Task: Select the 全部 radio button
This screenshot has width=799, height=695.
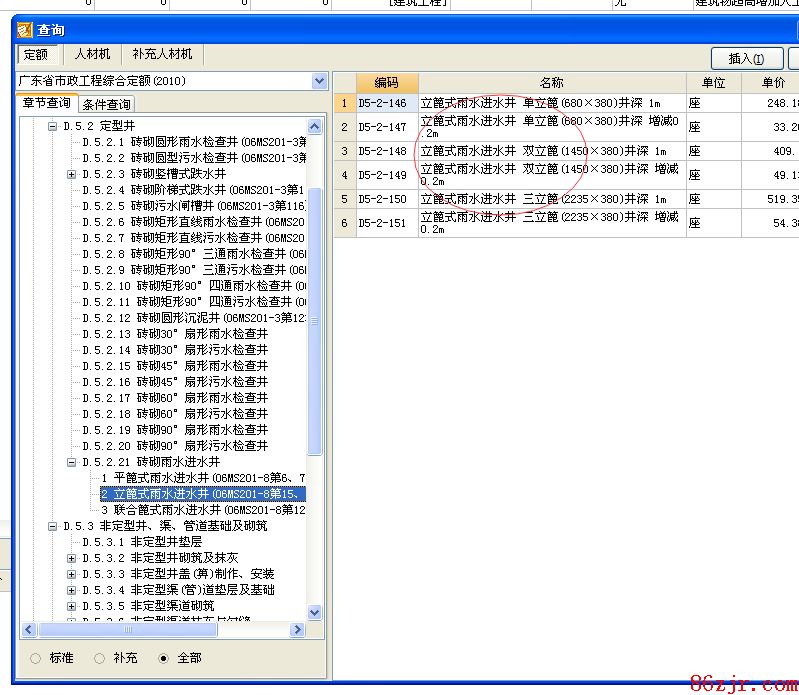Action: pyautogui.click(x=165, y=658)
